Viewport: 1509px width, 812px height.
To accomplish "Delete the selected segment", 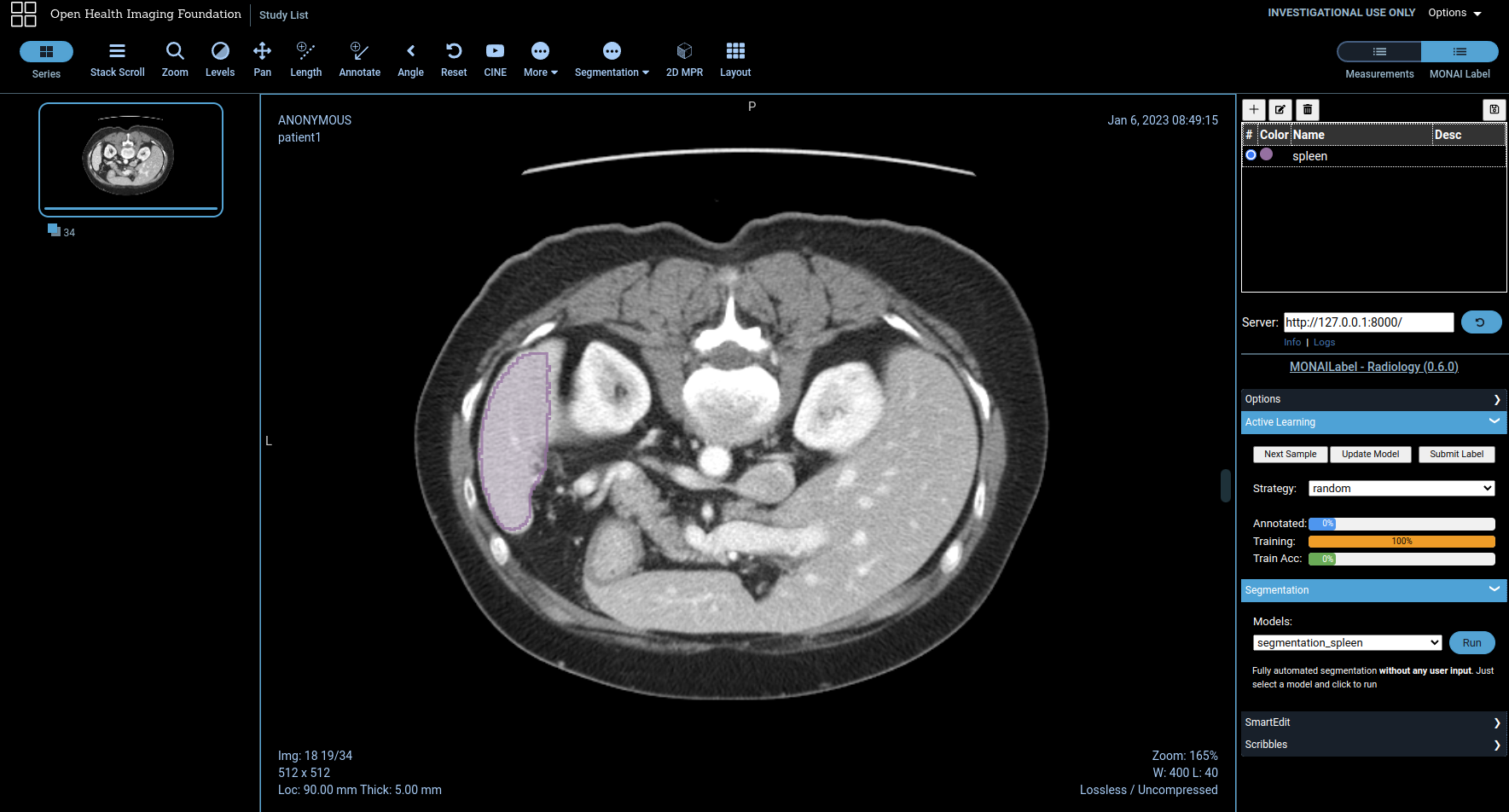I will click(1308, 109).
